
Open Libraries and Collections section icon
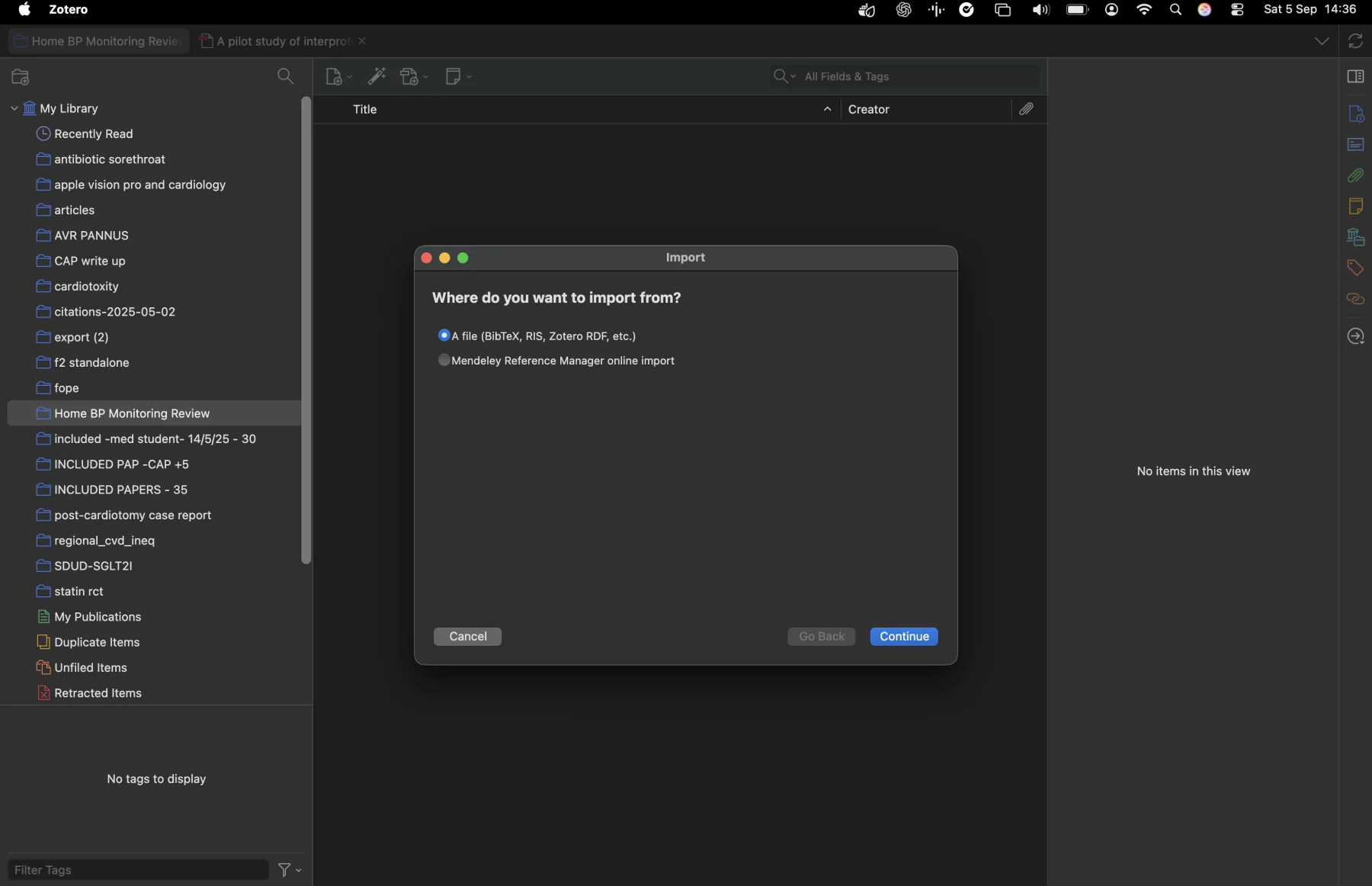(1355, 237)
